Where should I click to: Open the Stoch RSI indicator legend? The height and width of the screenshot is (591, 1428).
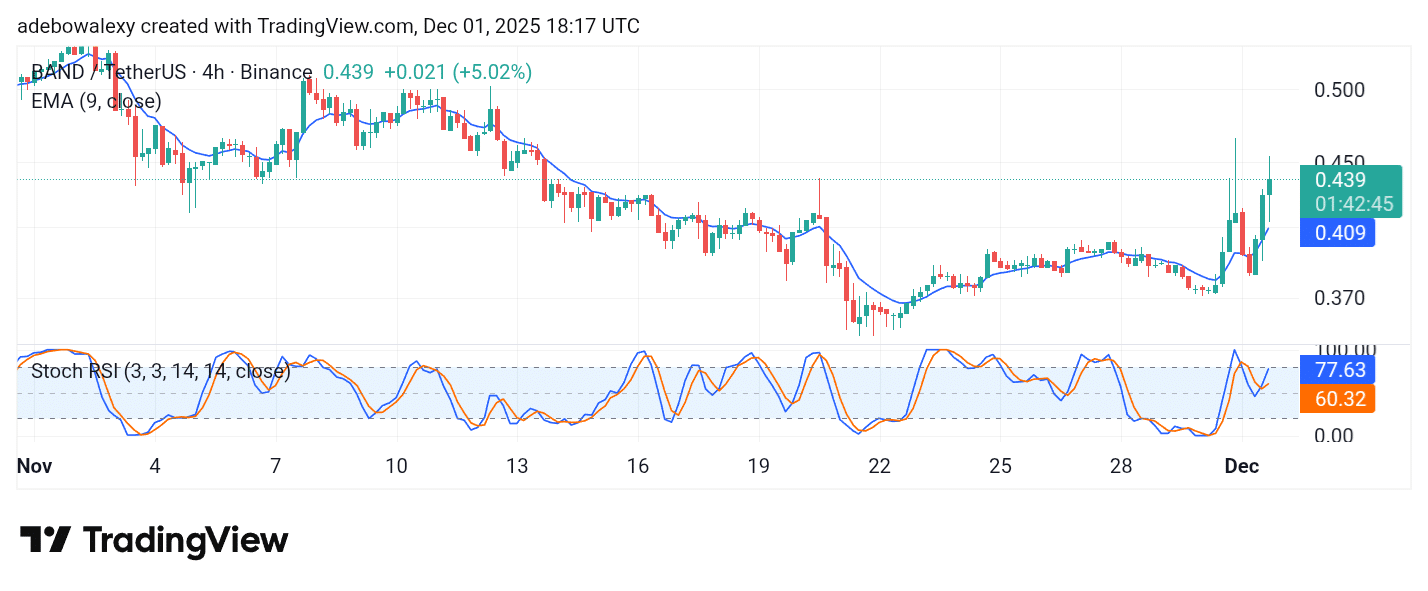click(x=160, y=372)
